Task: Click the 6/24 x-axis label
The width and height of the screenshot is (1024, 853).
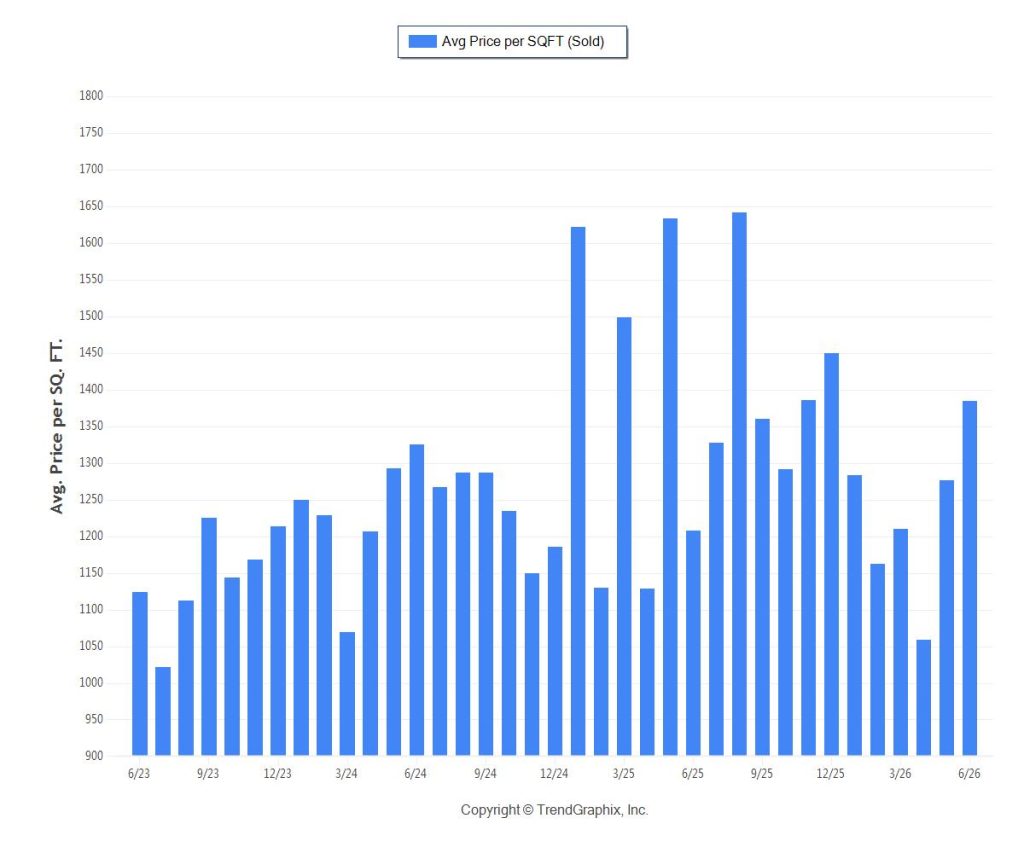Action: point(415,774)
